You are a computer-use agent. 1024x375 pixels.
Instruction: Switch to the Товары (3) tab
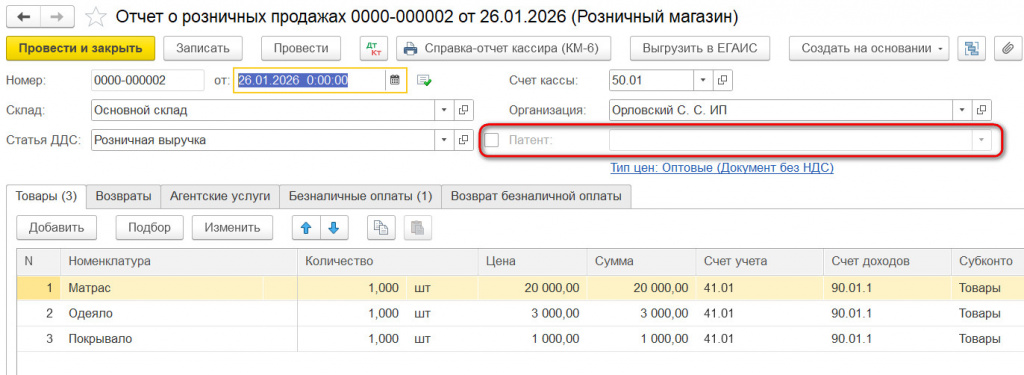[x=46, y=196]
